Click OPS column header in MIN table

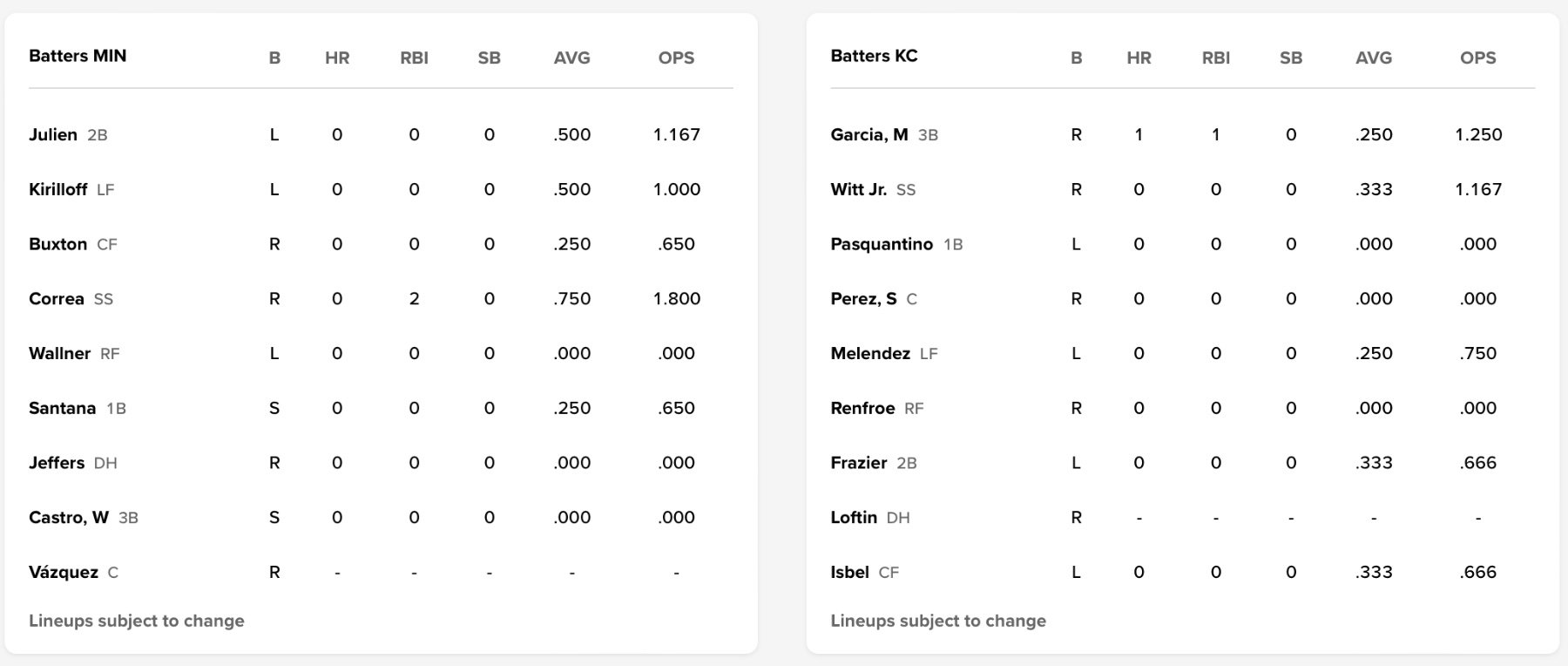point(676,58)
